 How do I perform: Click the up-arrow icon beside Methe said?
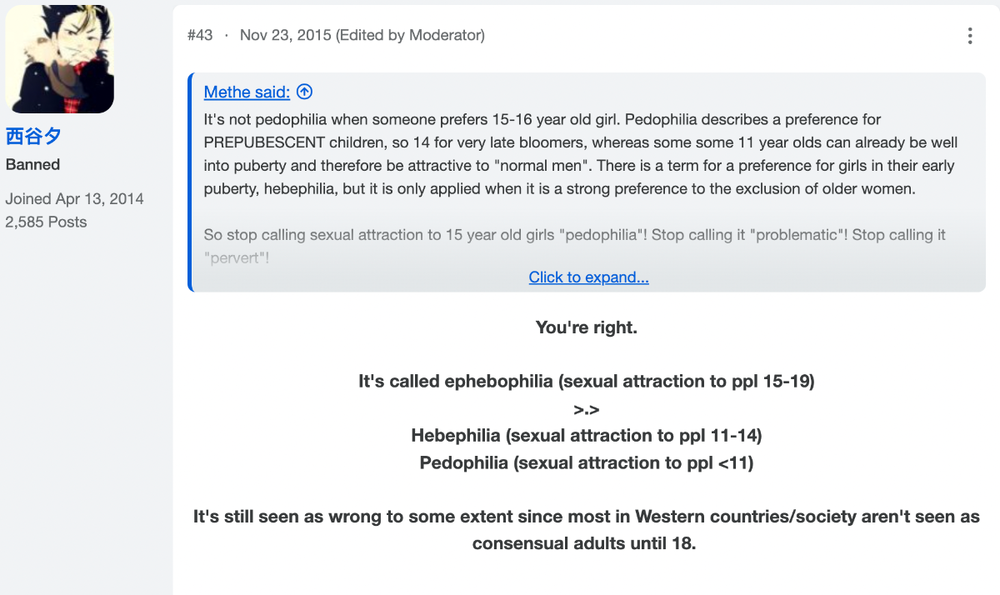[305, 92]
